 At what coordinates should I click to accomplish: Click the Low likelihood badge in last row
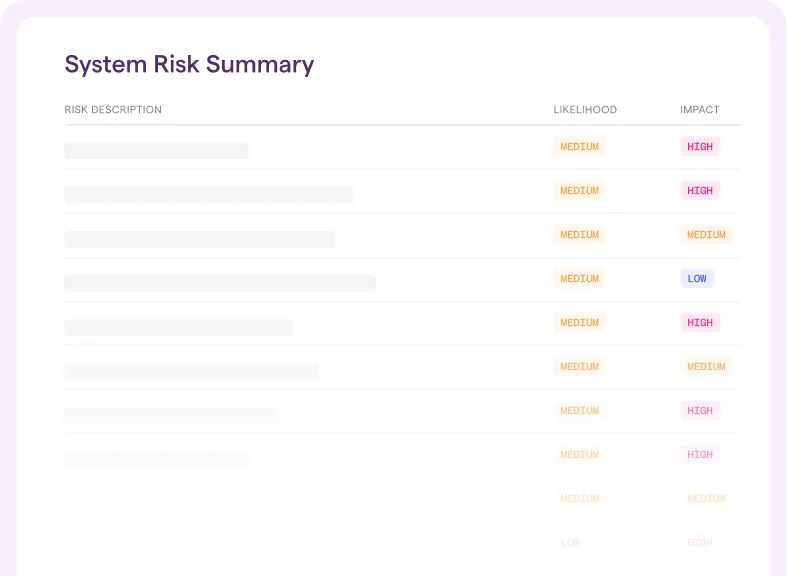570,543
